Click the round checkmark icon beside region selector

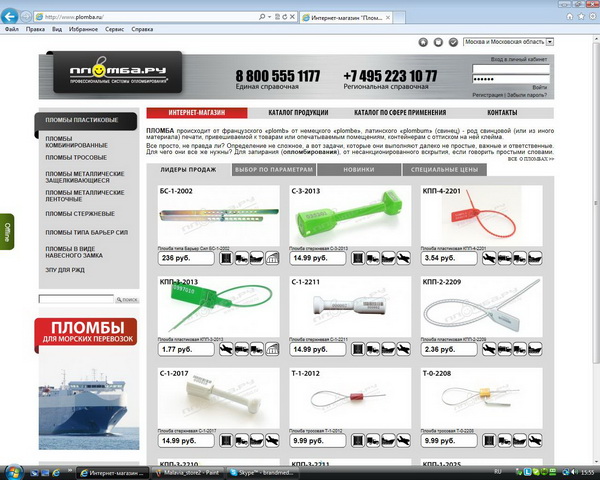(x=453, y=42)
